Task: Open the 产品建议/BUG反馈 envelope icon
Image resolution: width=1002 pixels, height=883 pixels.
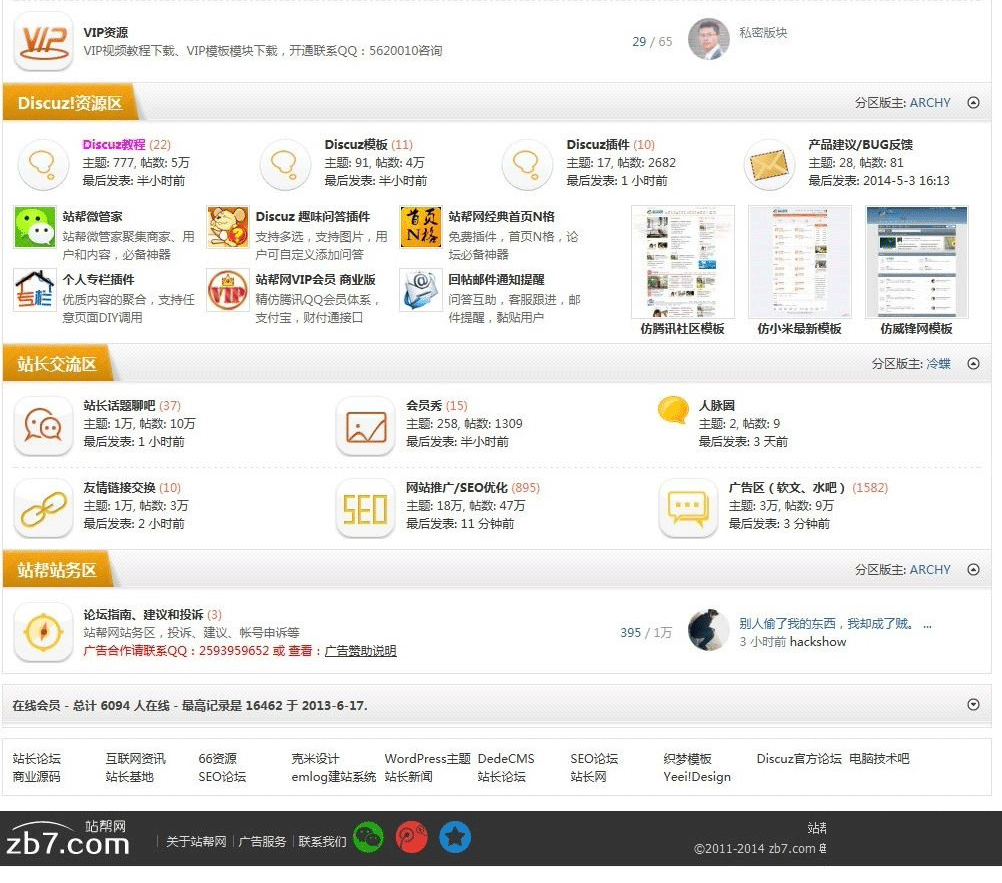Action: (769, 164)
